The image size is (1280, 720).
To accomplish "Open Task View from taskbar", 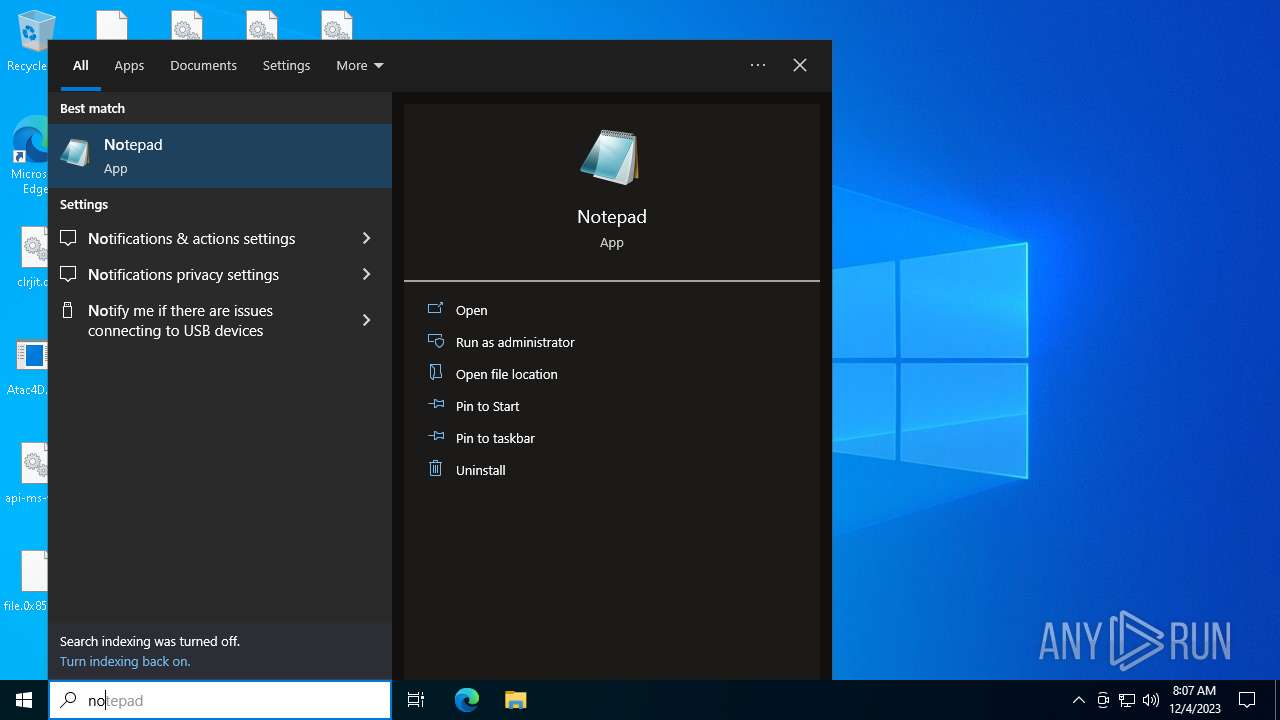I will coord(416,700).
